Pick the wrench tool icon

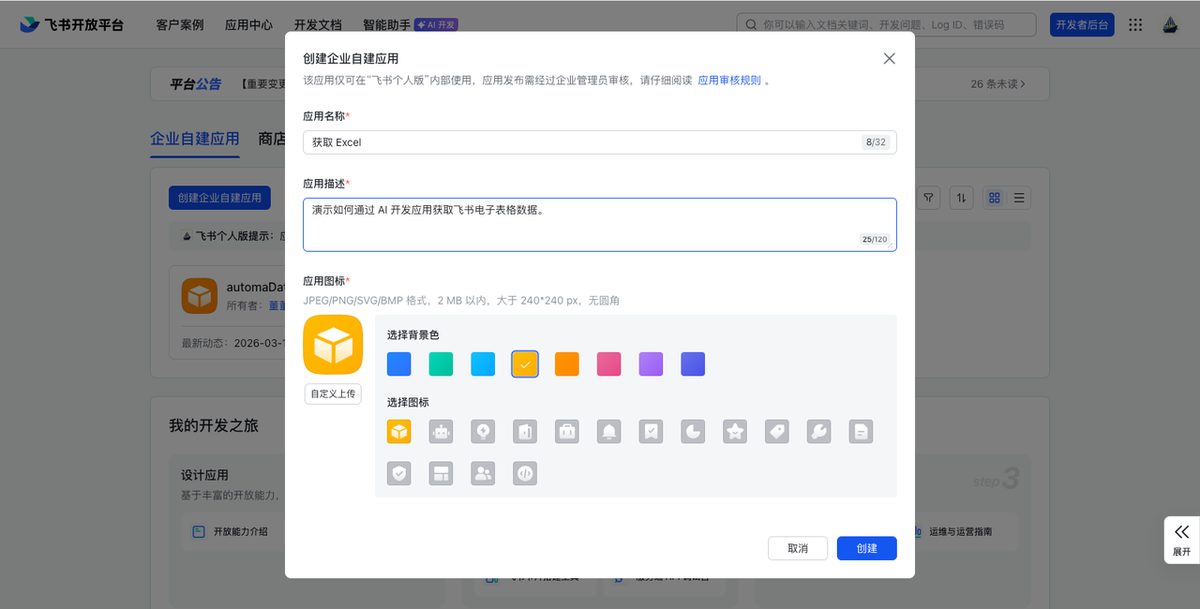click(x=819, y=431)
